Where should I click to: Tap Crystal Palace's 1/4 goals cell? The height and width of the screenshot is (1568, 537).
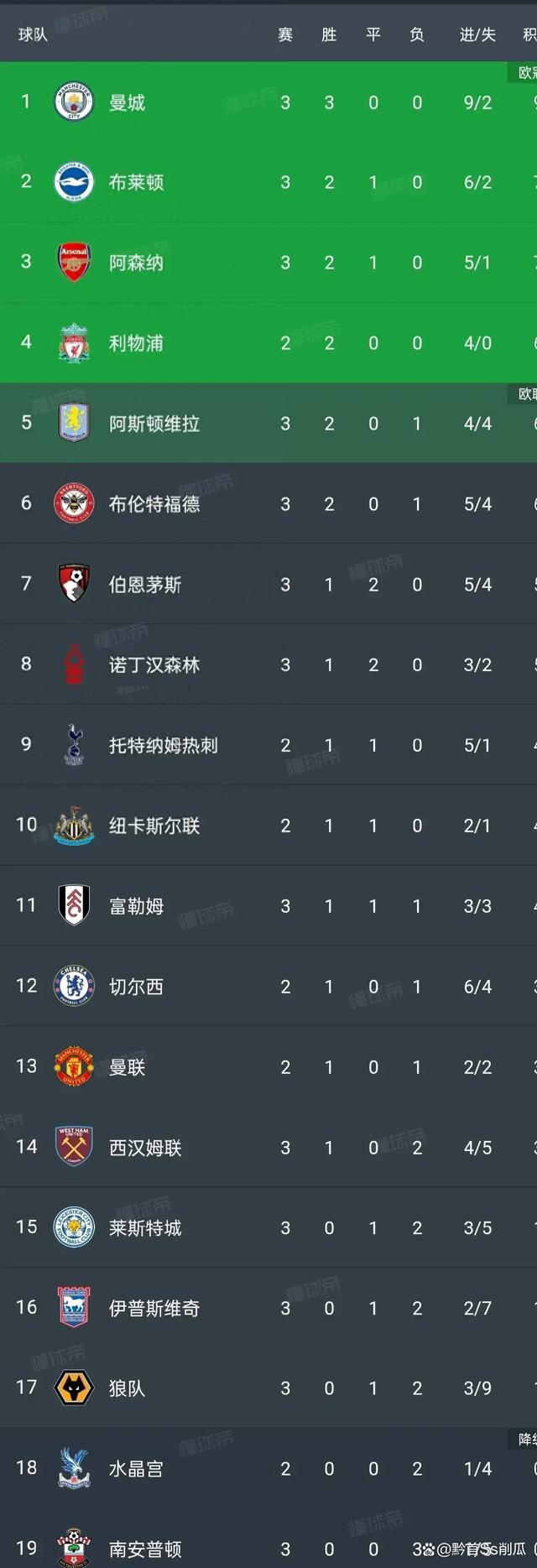pyautogui.click(x=477, y=1468)
